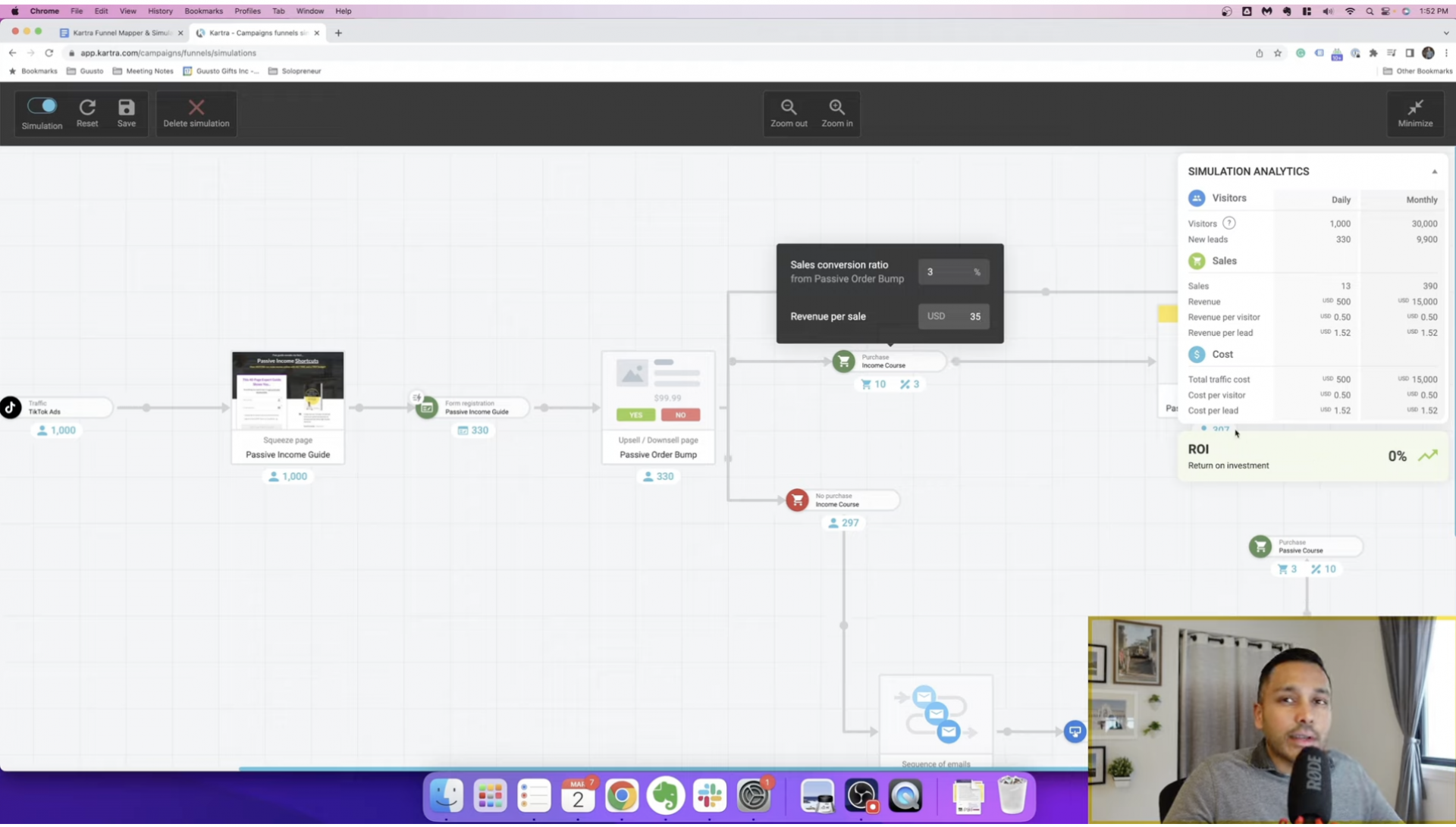This screenshot has height=827, width=1456.
Task: Click the Reset simulation icon
Action: point(87,108)
